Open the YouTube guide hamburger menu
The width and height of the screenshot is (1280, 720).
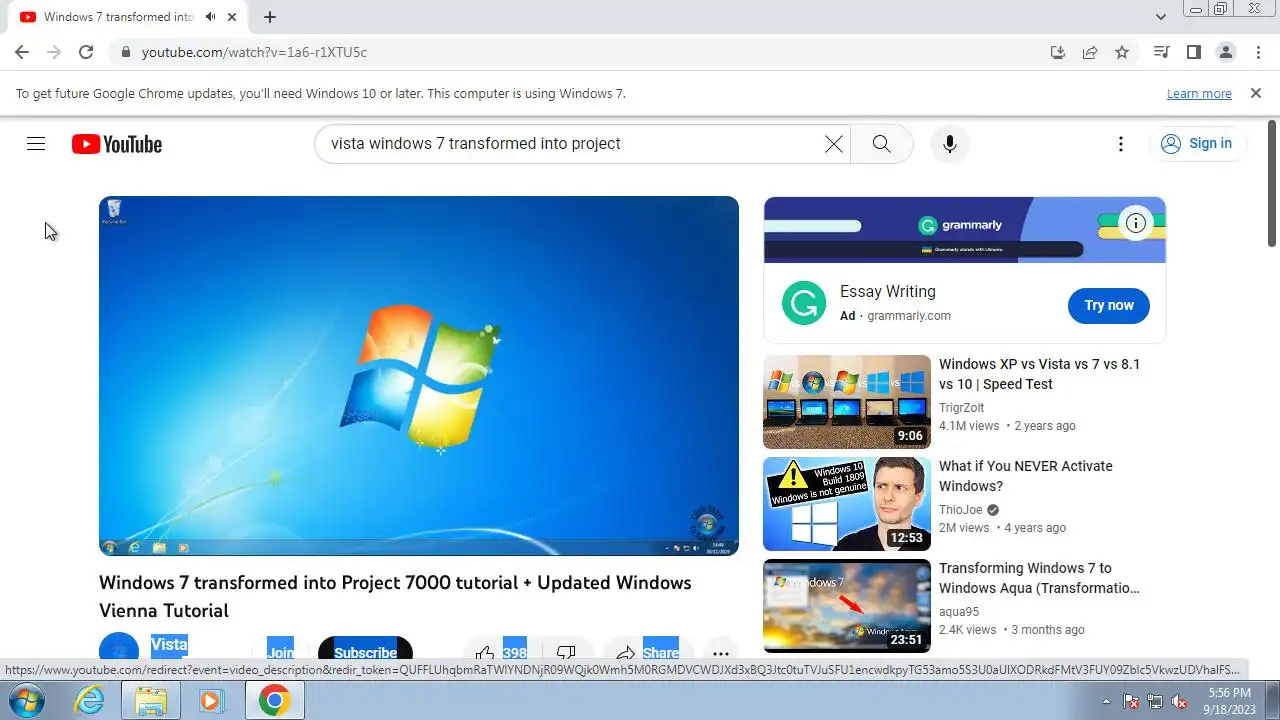[36, 144]
